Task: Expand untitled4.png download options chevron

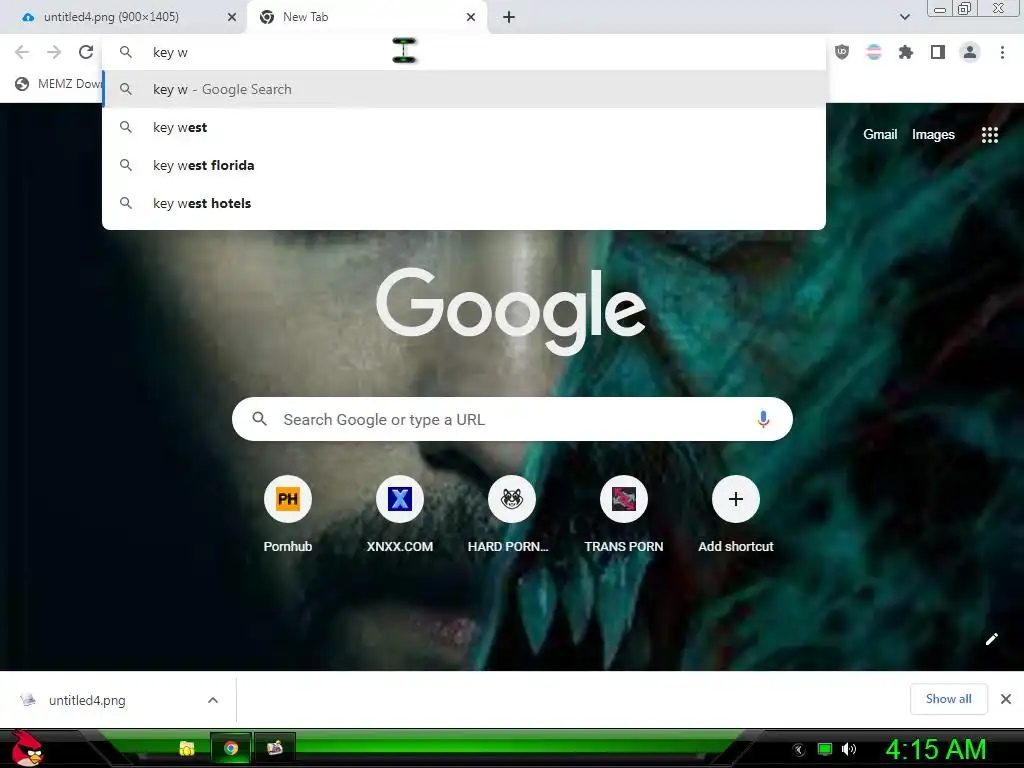Action: pos(213,700)
